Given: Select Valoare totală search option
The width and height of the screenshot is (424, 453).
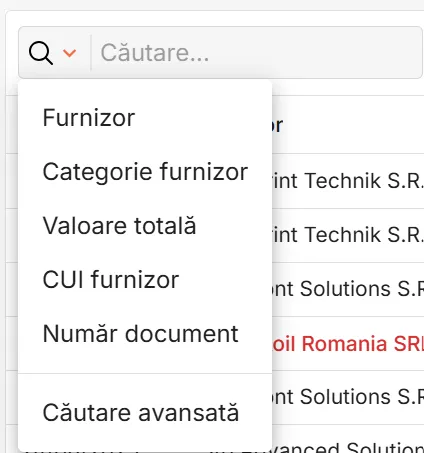Looking at the screenshot, I should pyautogui.click(x=119, y=226).
